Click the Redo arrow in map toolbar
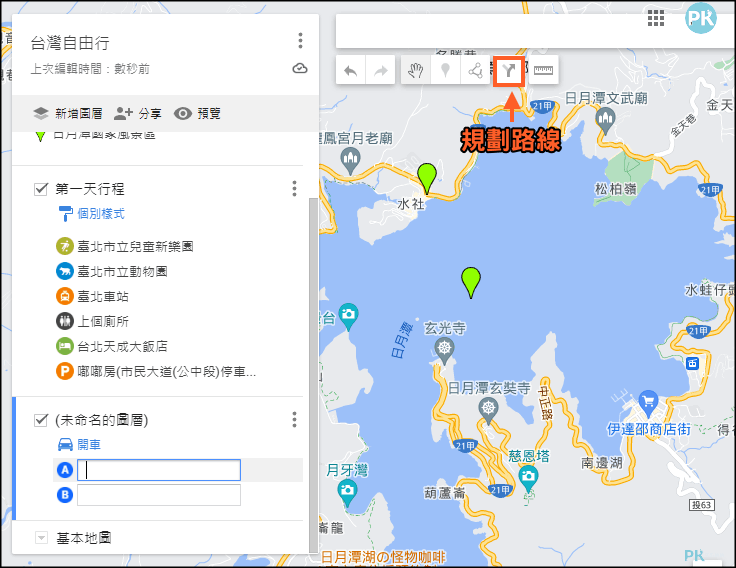Image resolution: width=736 pixels, height=568 pixels. pos(381,71)
